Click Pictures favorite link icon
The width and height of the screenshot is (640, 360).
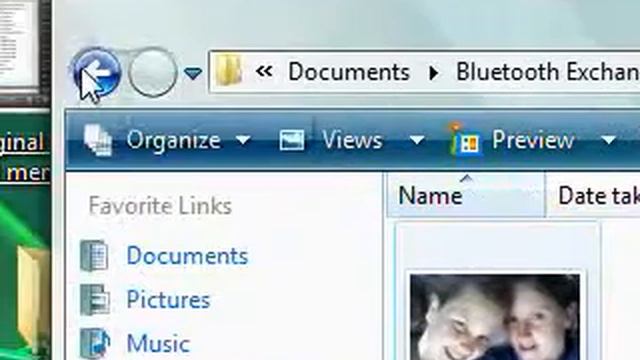click(x=96, y=300)
